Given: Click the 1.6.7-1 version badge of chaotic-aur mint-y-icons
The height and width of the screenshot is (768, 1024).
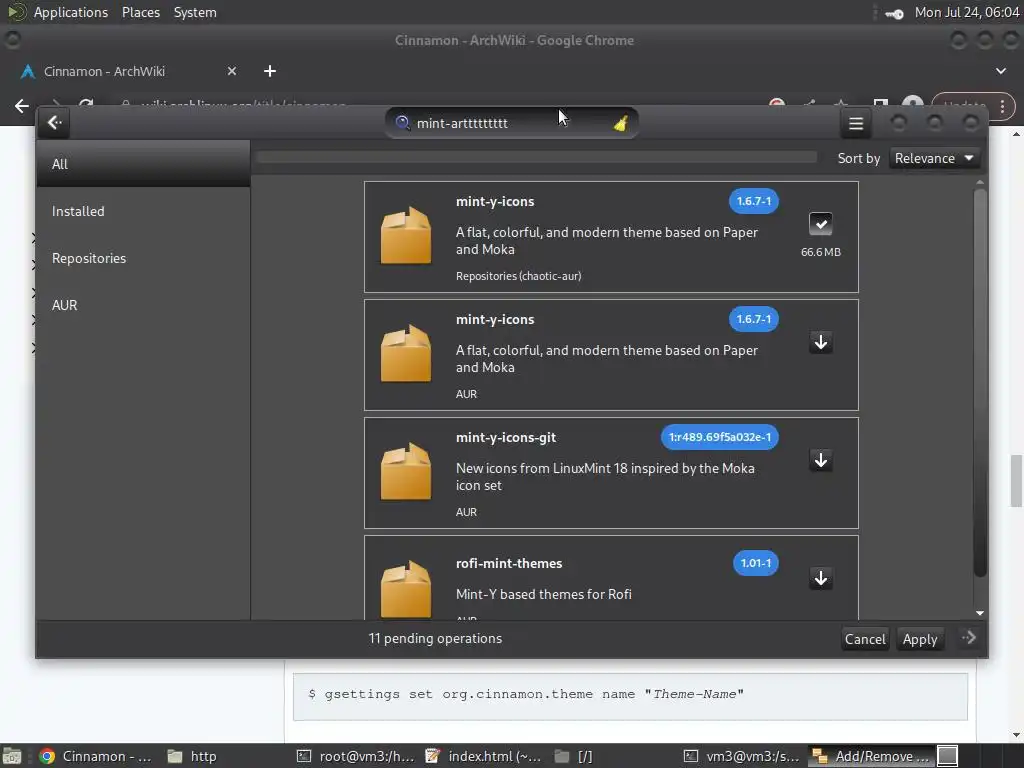Looking at the screenshot, I should (x=754, y=201).
